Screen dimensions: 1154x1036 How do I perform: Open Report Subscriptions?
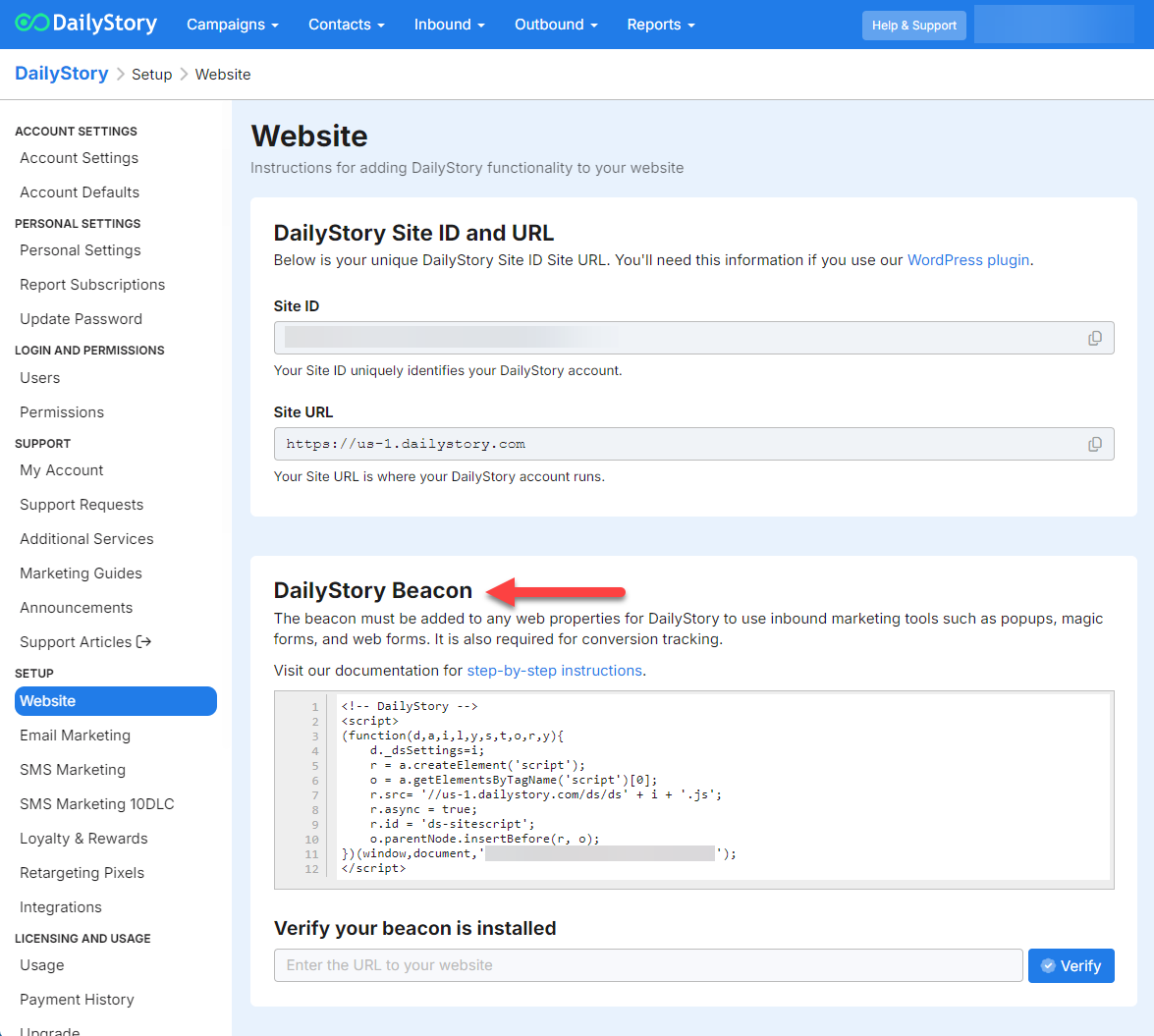click(x=92, y=284)
